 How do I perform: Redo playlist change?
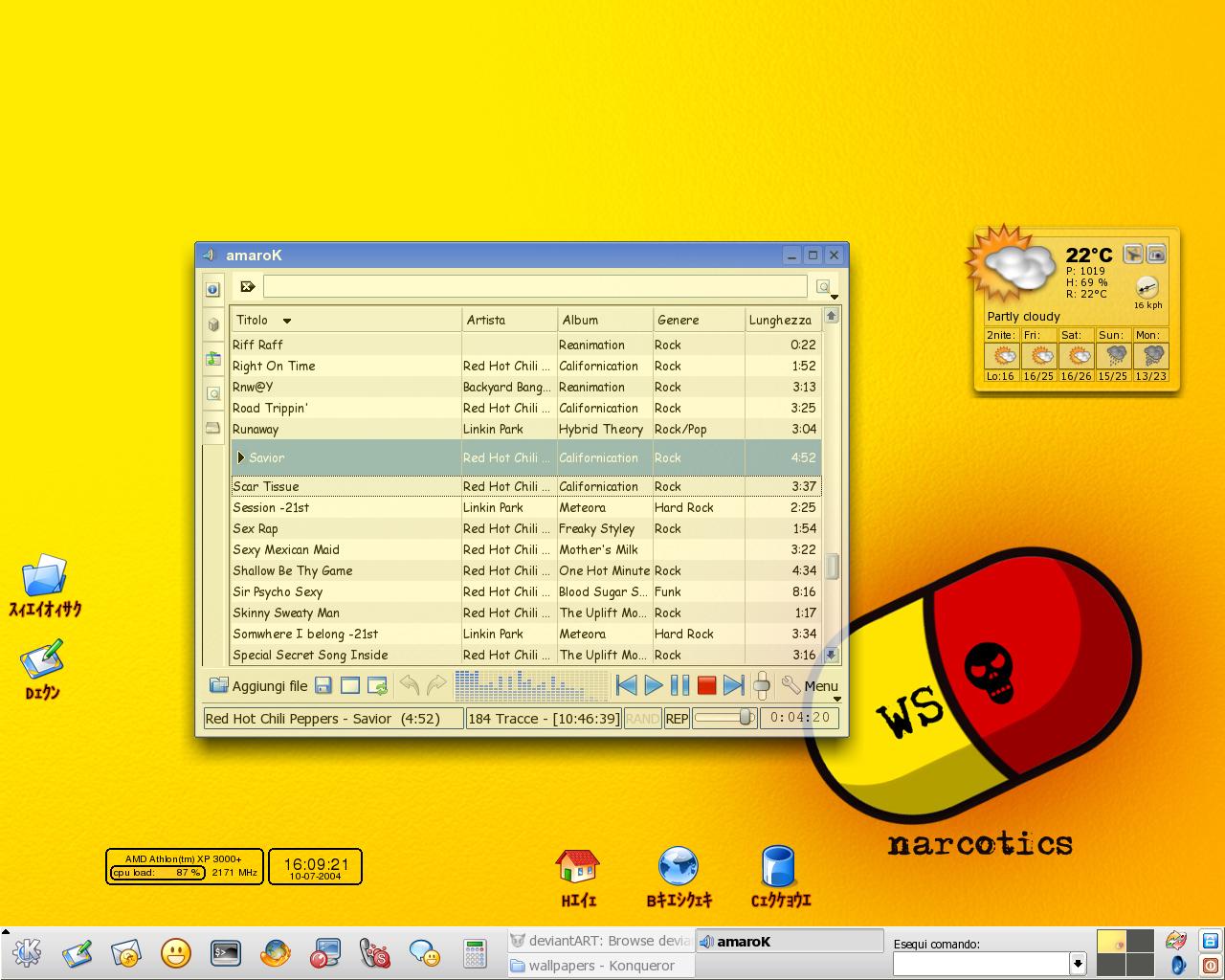[436, 685]
